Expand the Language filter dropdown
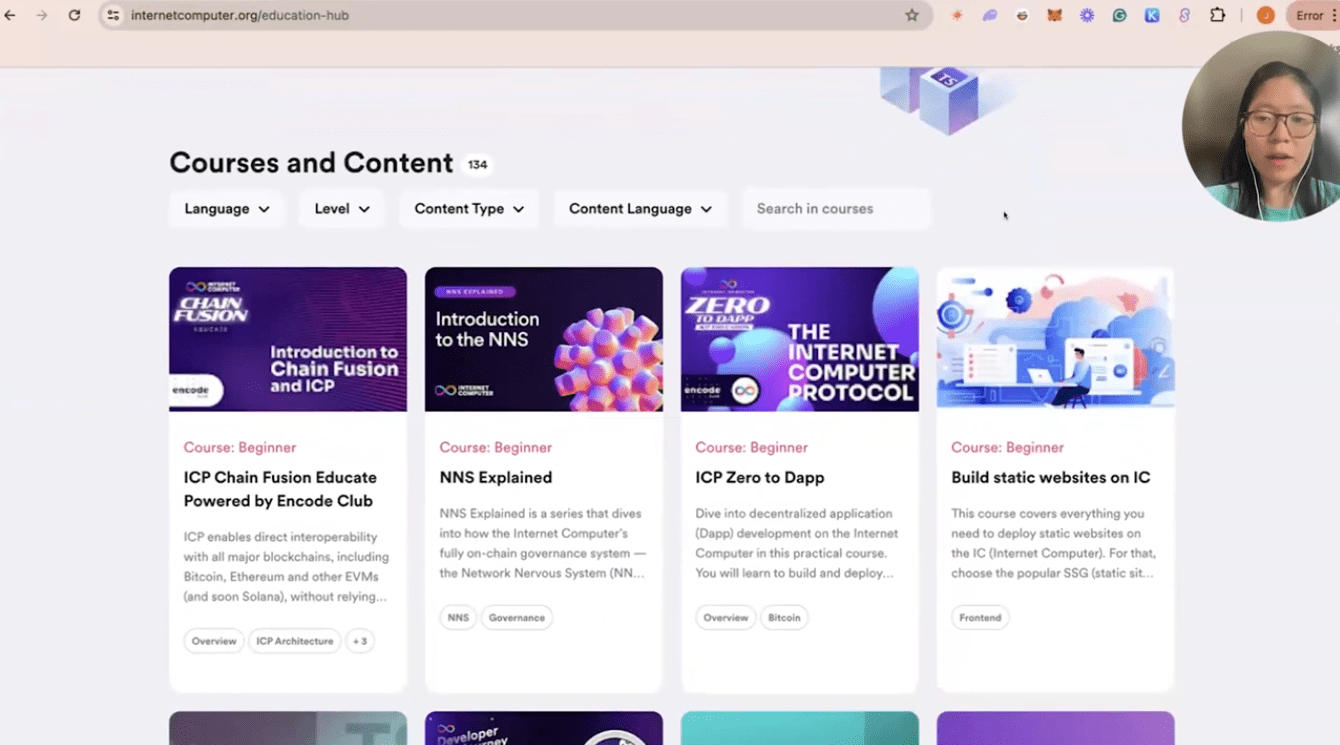The height and width of the screenshot is (745, 1340). click(x=227, y=209)
